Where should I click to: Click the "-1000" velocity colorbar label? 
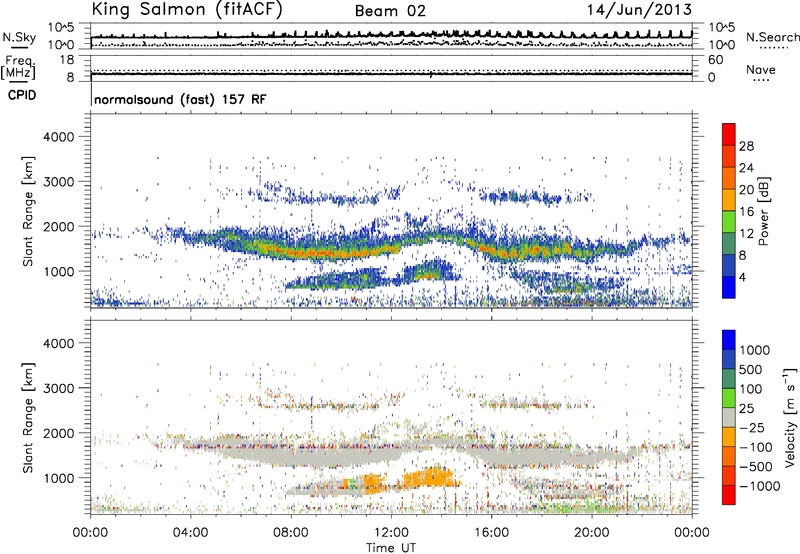(x=759, y=486)
